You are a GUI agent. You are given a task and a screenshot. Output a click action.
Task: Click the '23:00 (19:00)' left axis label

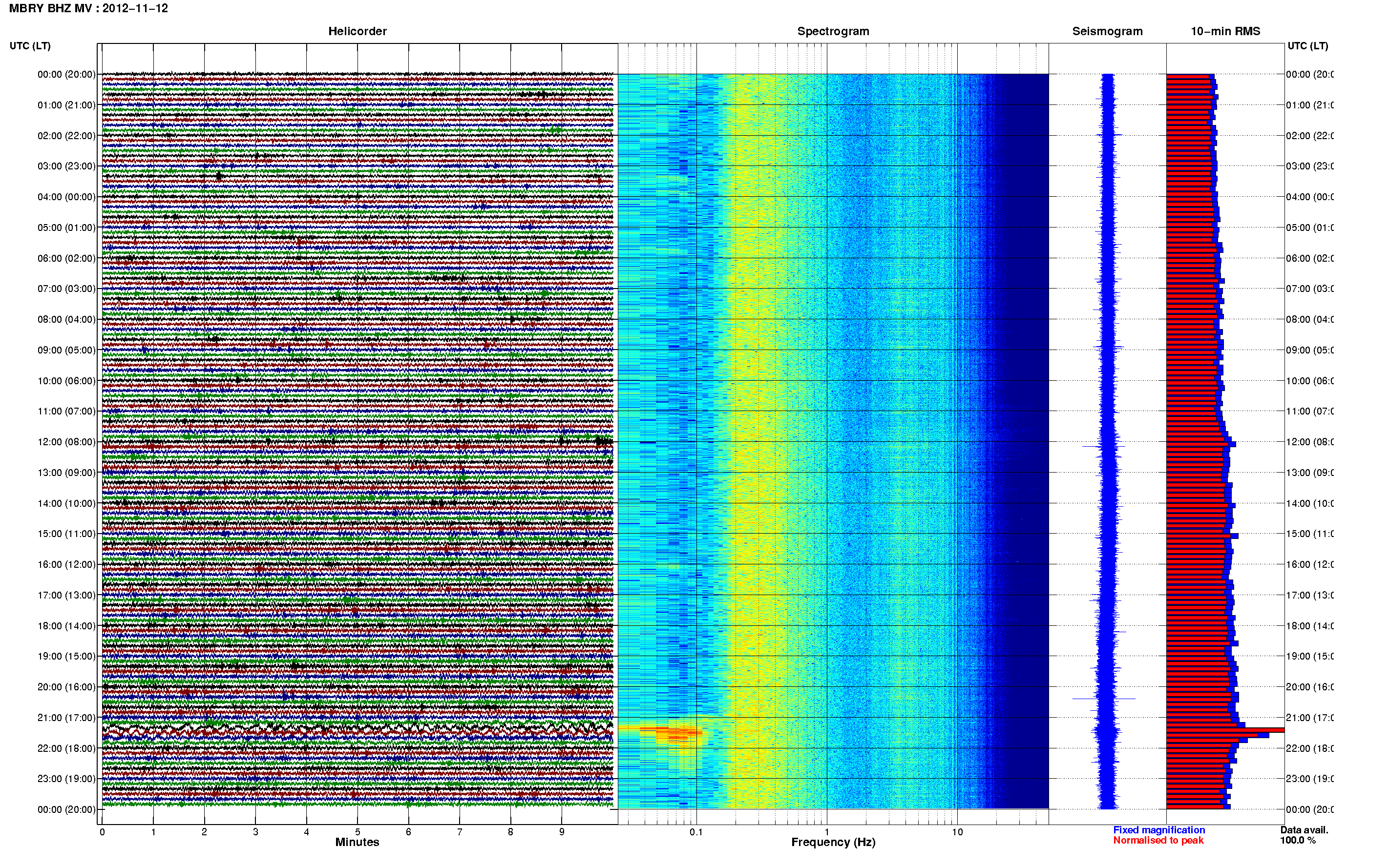pos(66,779)
